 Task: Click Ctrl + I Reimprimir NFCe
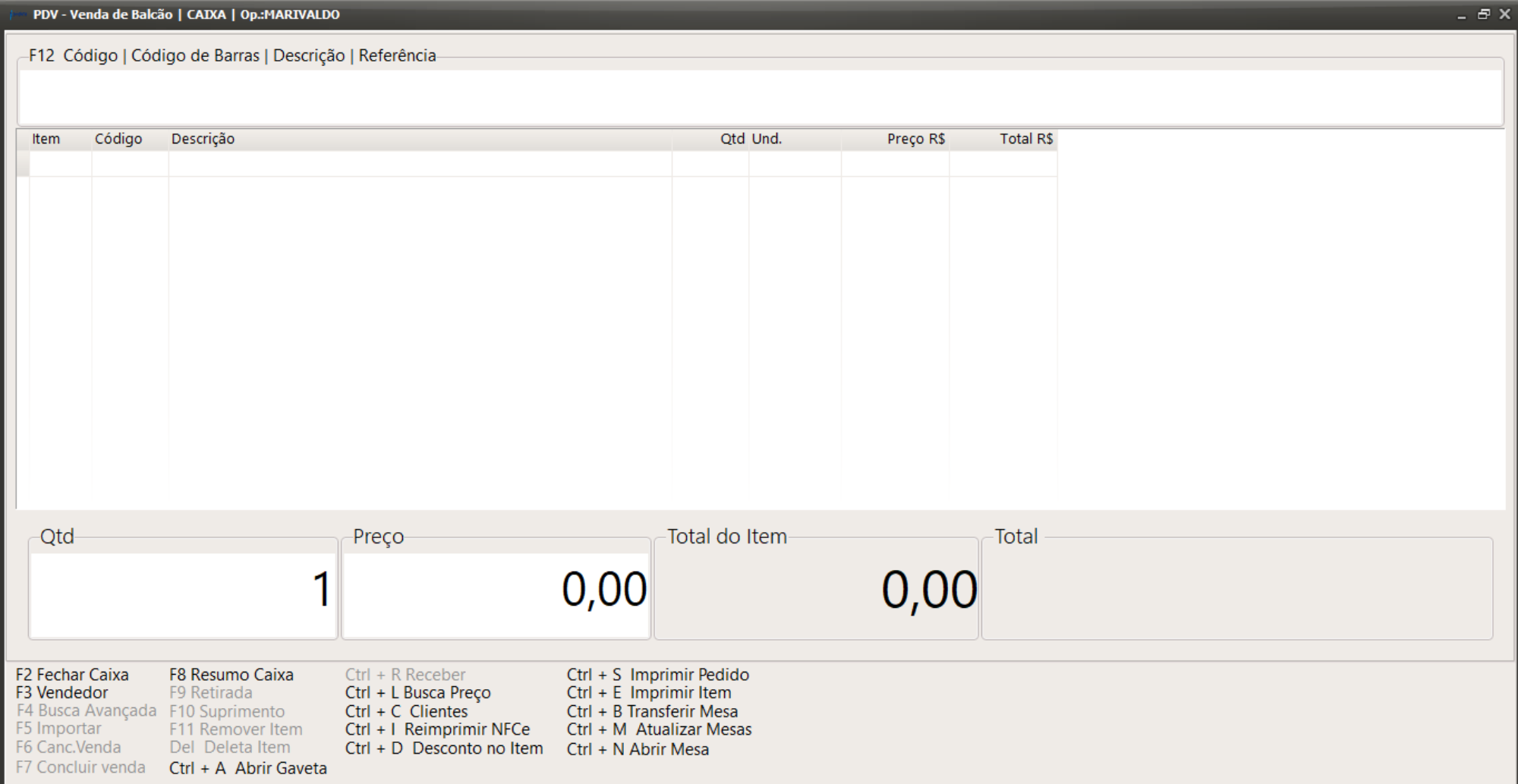point(437,729)
